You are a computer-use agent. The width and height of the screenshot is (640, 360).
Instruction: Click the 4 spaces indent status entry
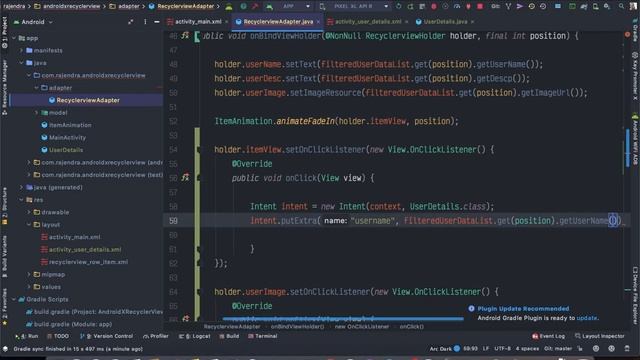pos(527,349)
